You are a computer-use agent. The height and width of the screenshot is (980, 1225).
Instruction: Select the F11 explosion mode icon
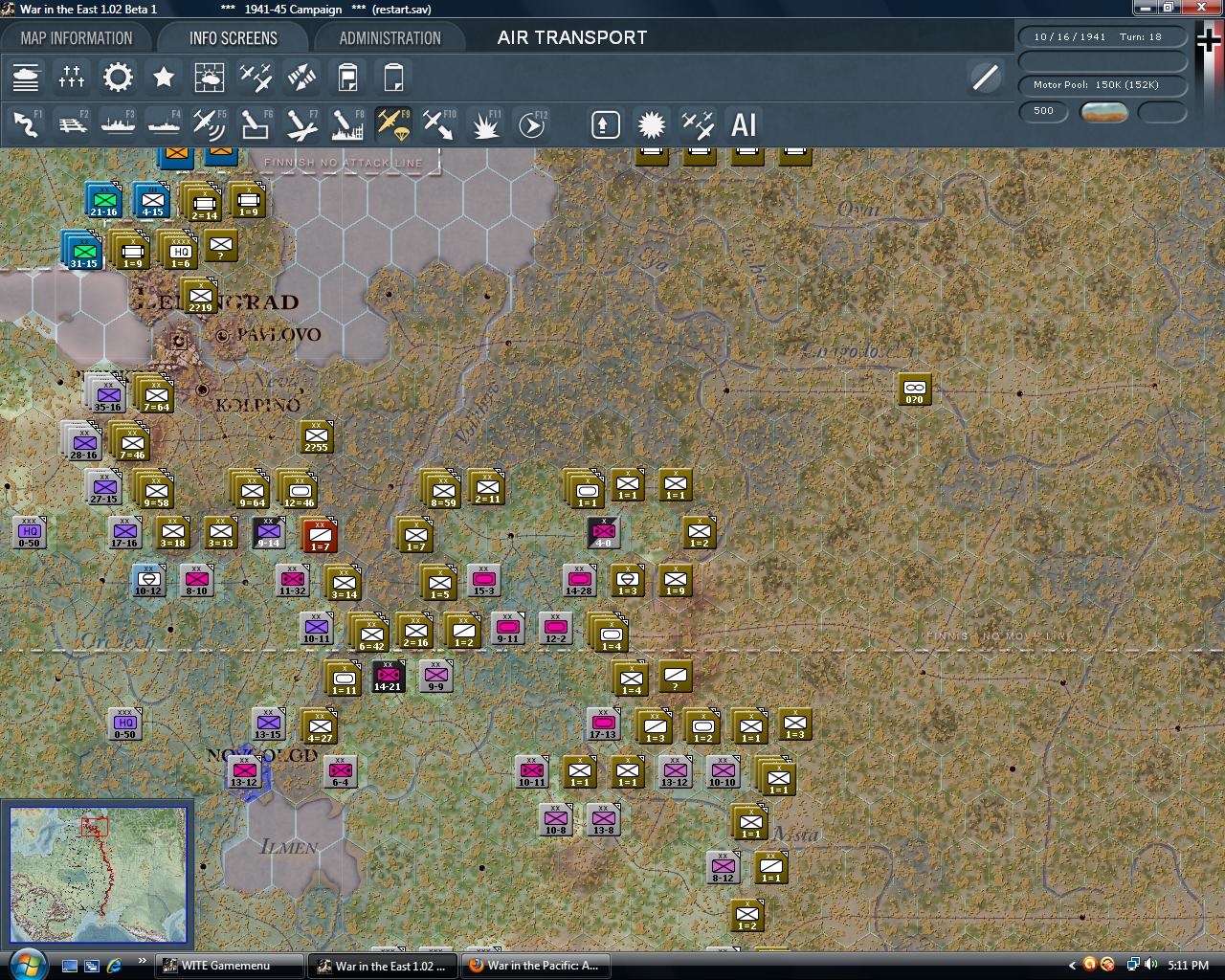point(485,124)
